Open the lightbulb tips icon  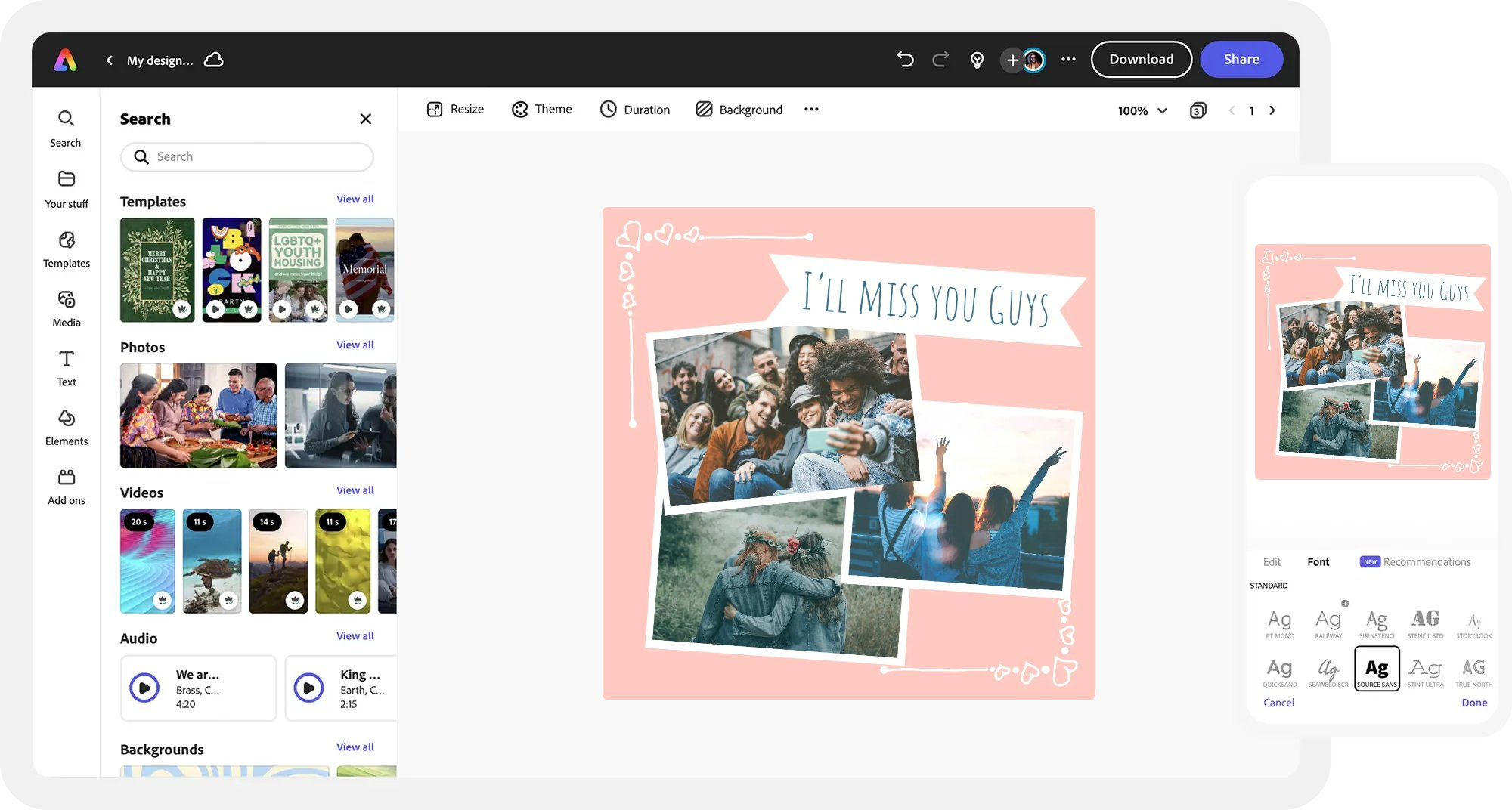(x=977, y=60)
